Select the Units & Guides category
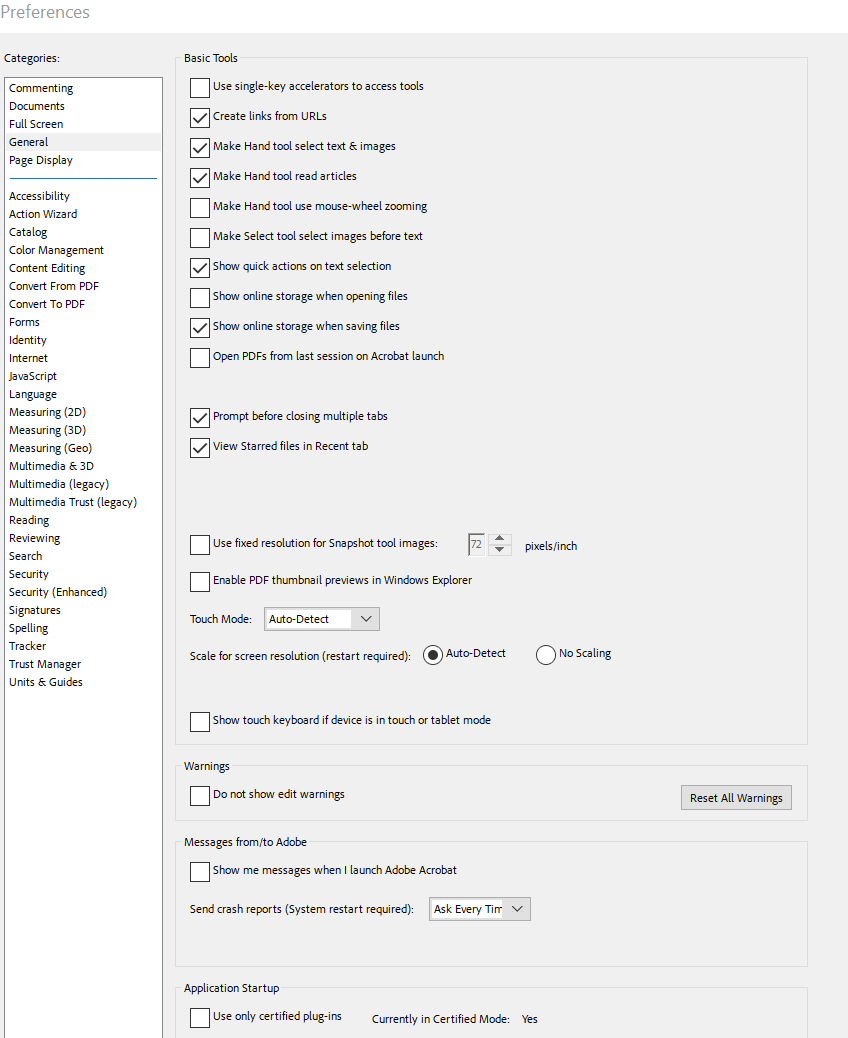The image size is (848, 1038). (43, 681)
